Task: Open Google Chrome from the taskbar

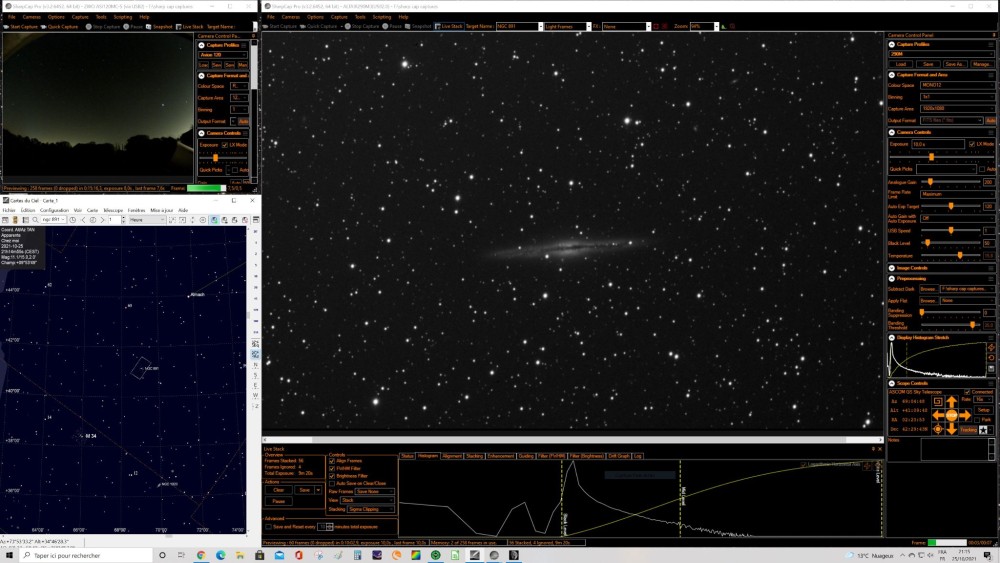Action: 200,555
